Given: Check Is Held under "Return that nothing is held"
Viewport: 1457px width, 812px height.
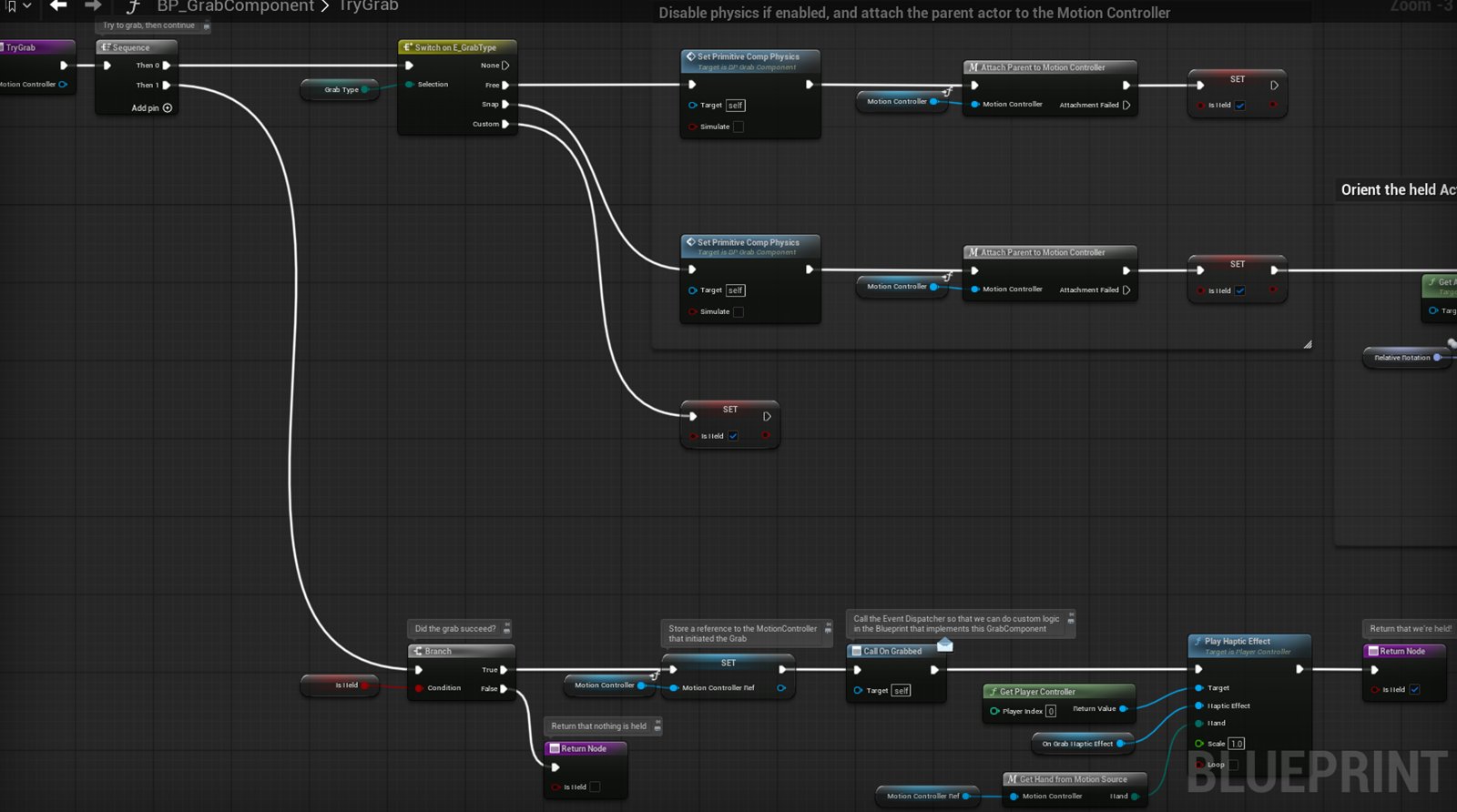Looking at the screenshot, I should pos(595,787).
